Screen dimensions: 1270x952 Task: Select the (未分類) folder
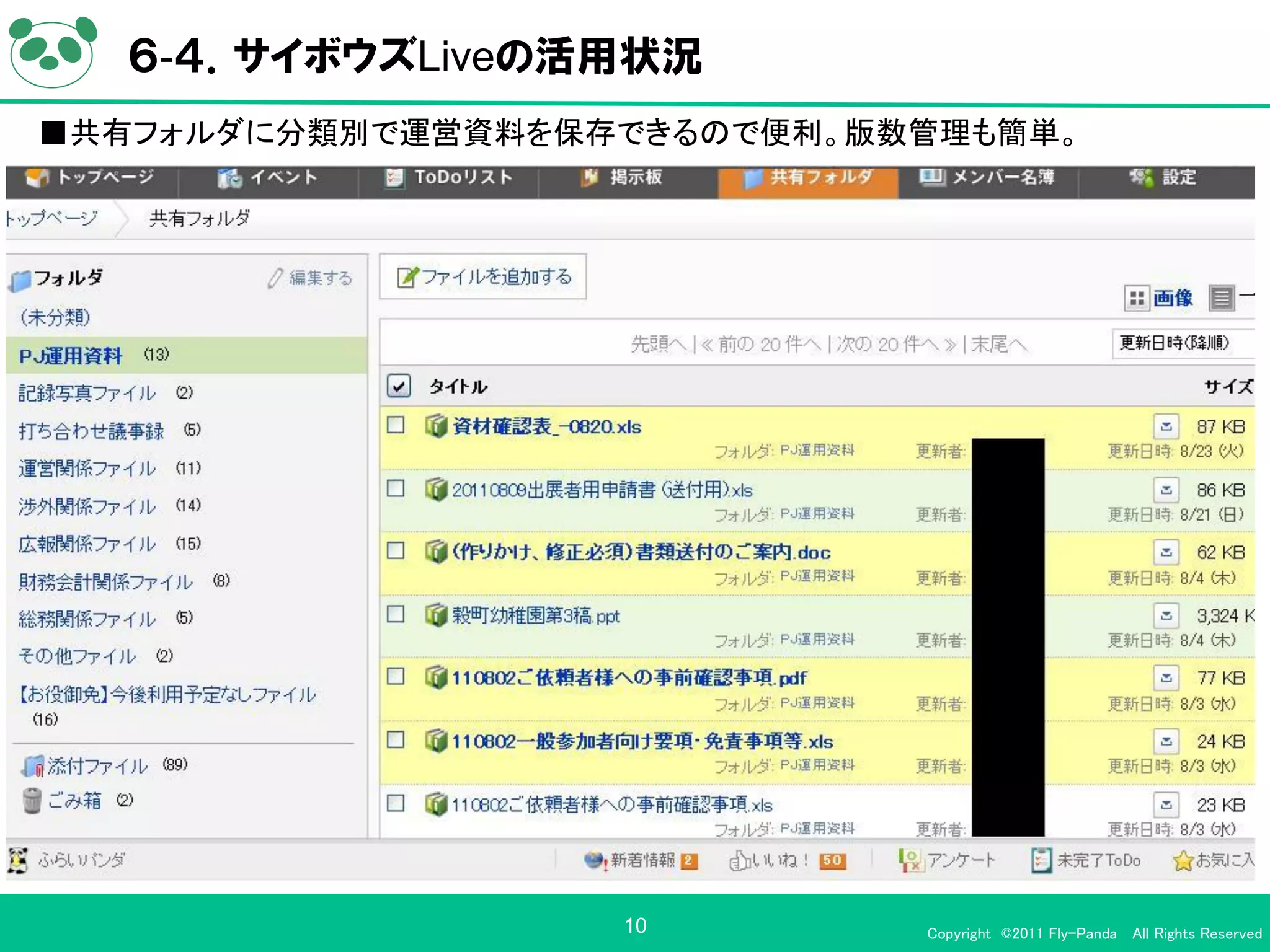[x=56, y=317]
